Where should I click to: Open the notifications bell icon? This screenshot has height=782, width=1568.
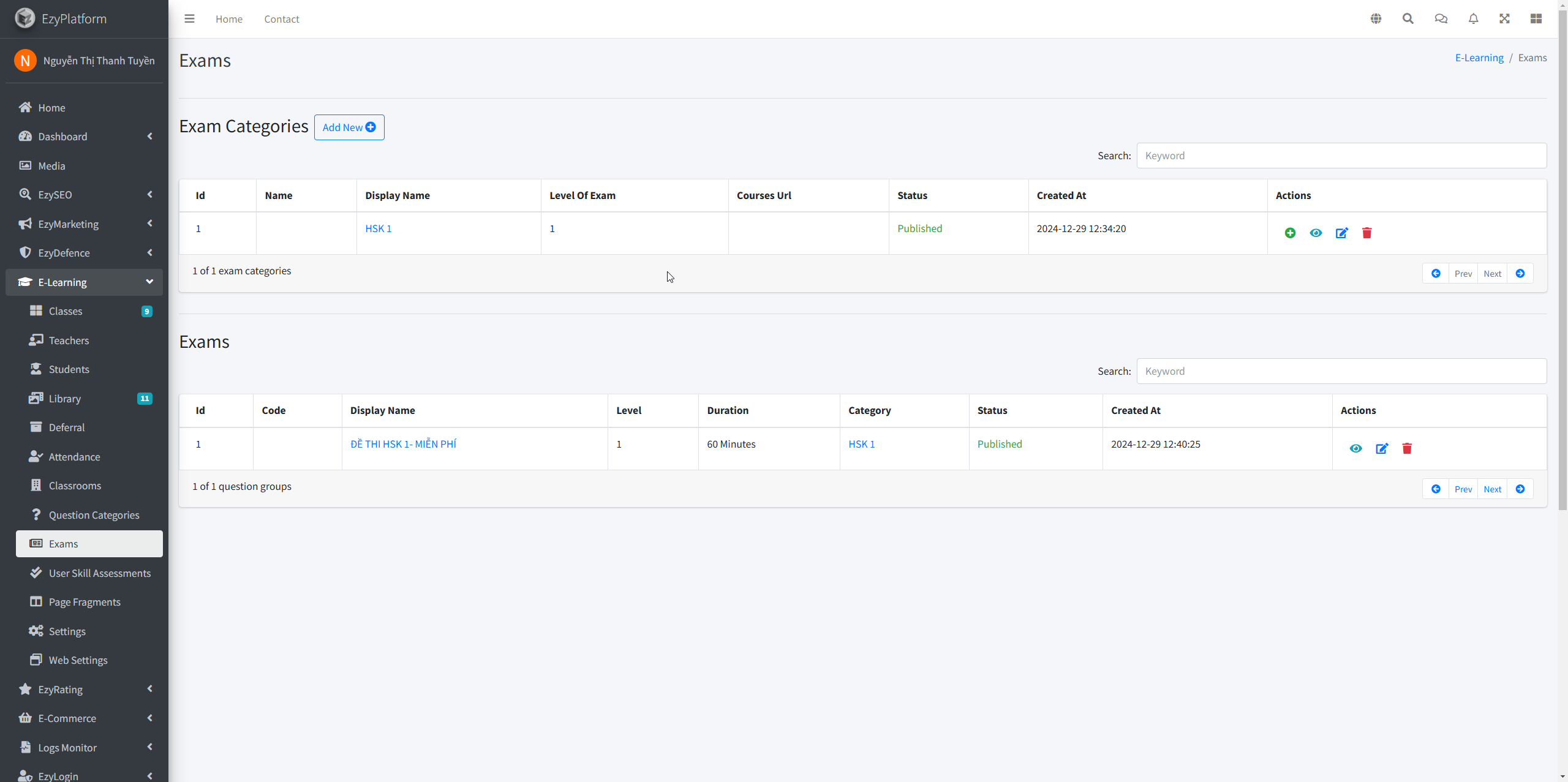1473,19
